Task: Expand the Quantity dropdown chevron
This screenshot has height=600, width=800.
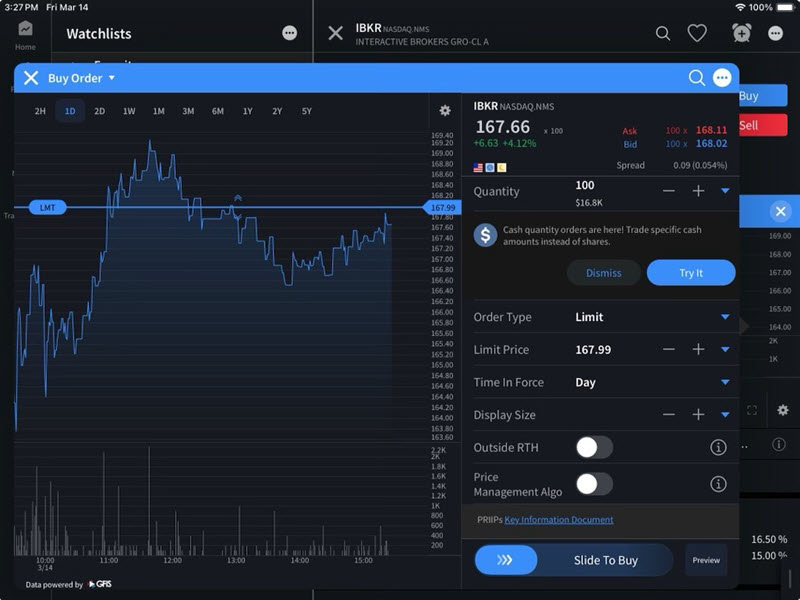Action: click(x=723, y=191)
